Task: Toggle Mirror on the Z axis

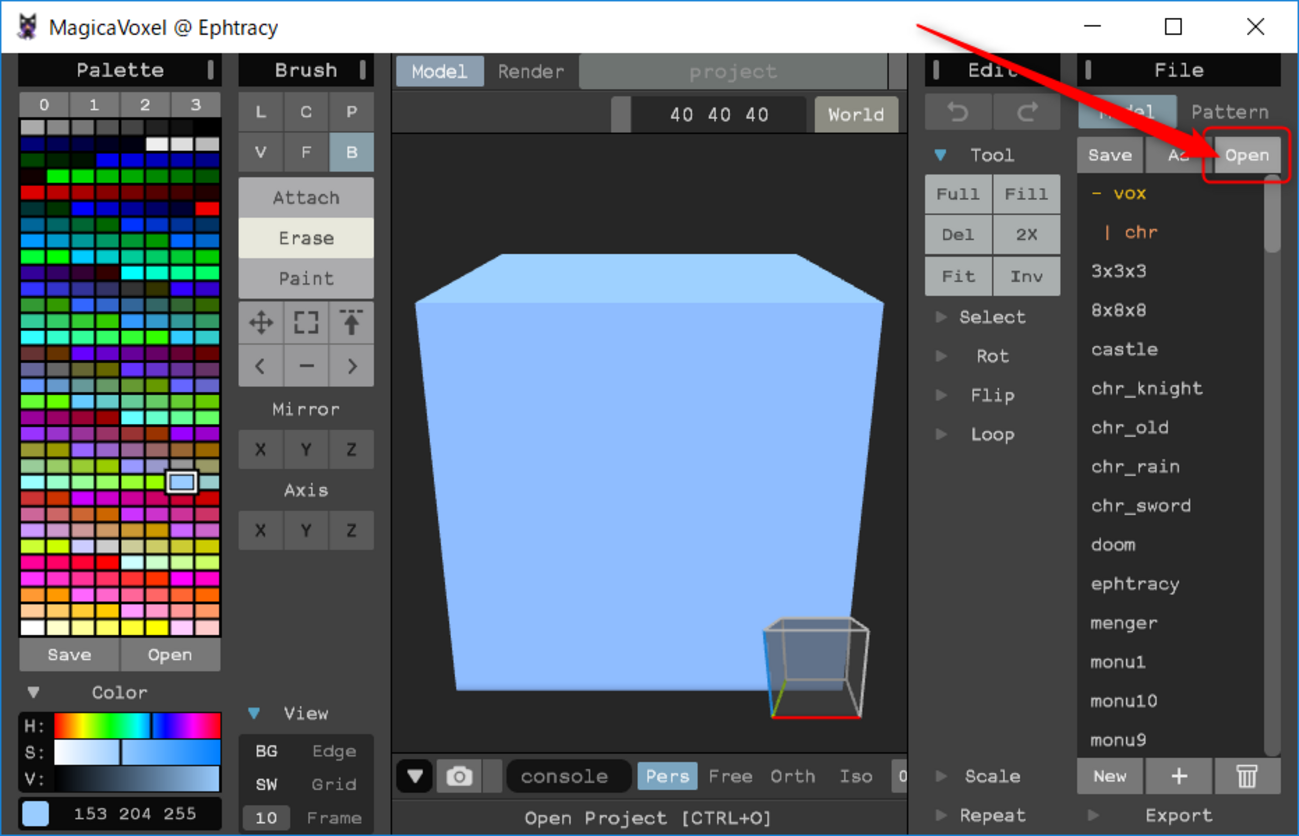Action: tap(351, 450)
